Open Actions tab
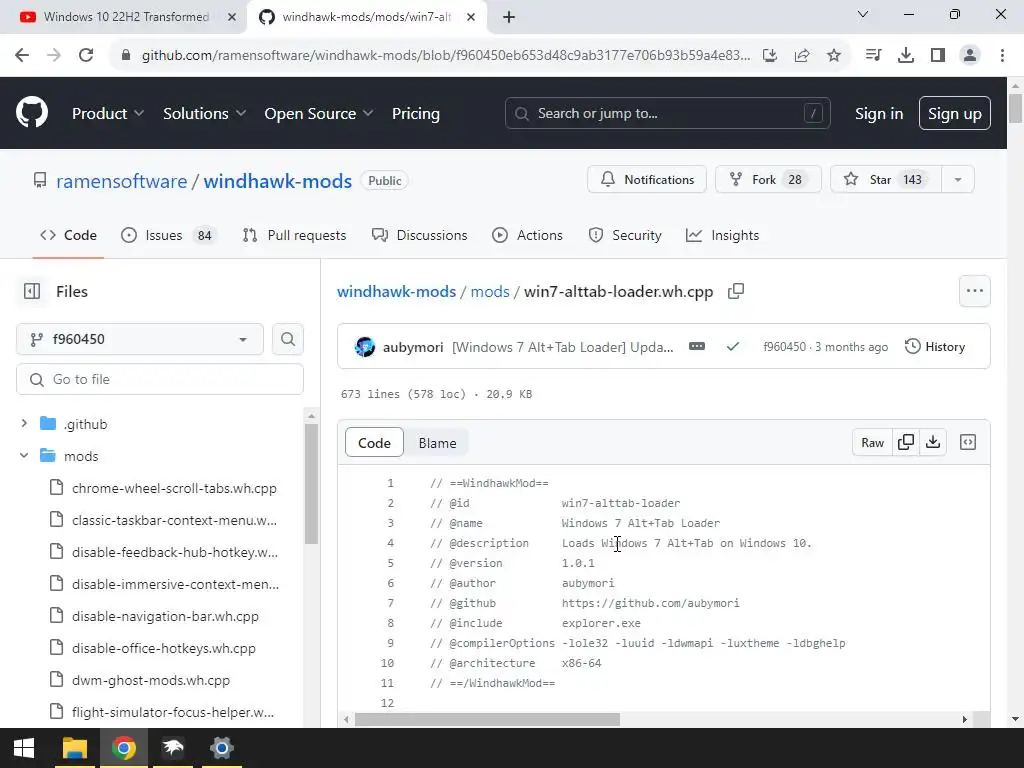Screen dimensions: 1024x768 pyautogui.click(x=528, y=235)
